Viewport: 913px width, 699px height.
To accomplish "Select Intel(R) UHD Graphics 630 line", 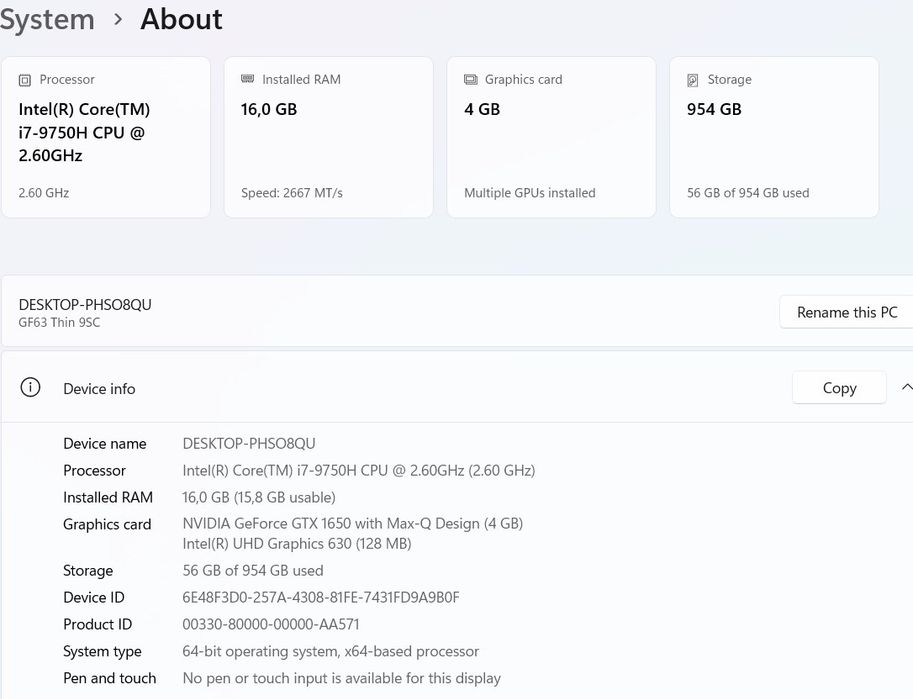I will (x=297, y=544).
